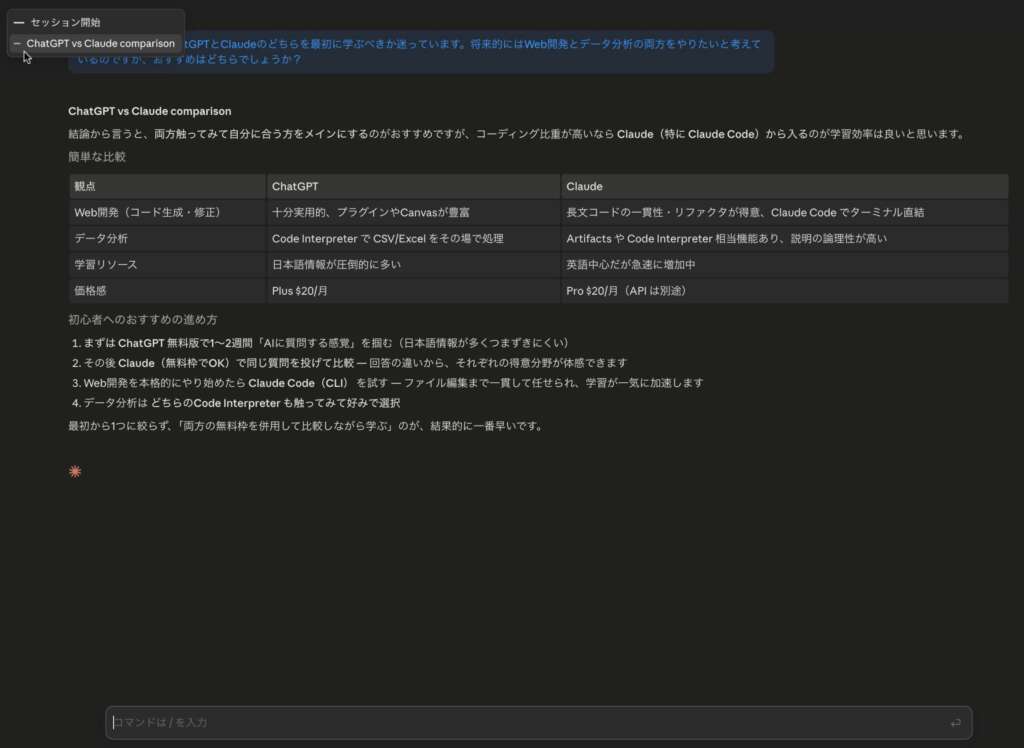
Task: Click the summary paragraph starting 結論から言うと
Action: coord(517,134)
